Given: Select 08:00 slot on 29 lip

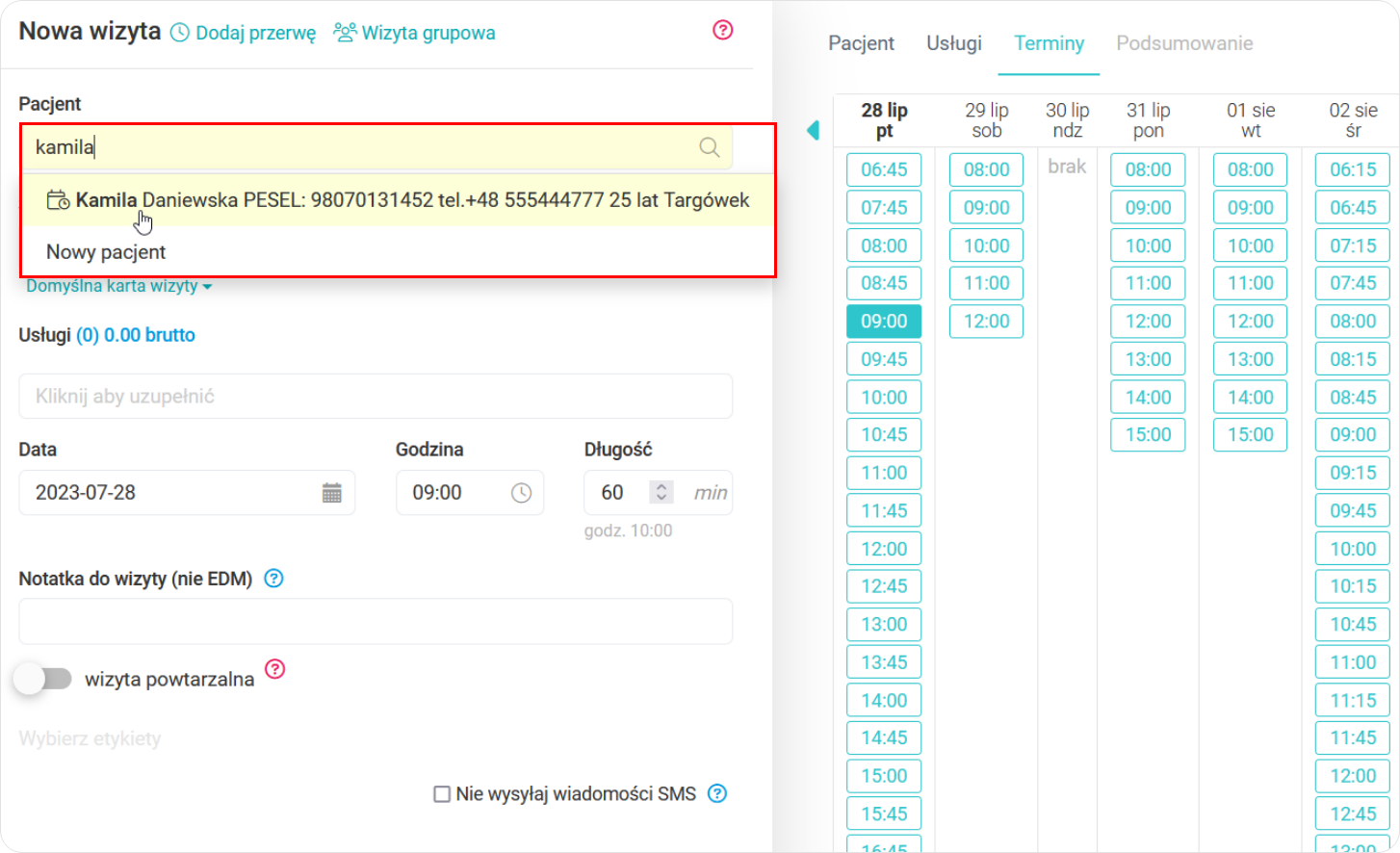Looking at the screenshot, I should pos(987,169).
